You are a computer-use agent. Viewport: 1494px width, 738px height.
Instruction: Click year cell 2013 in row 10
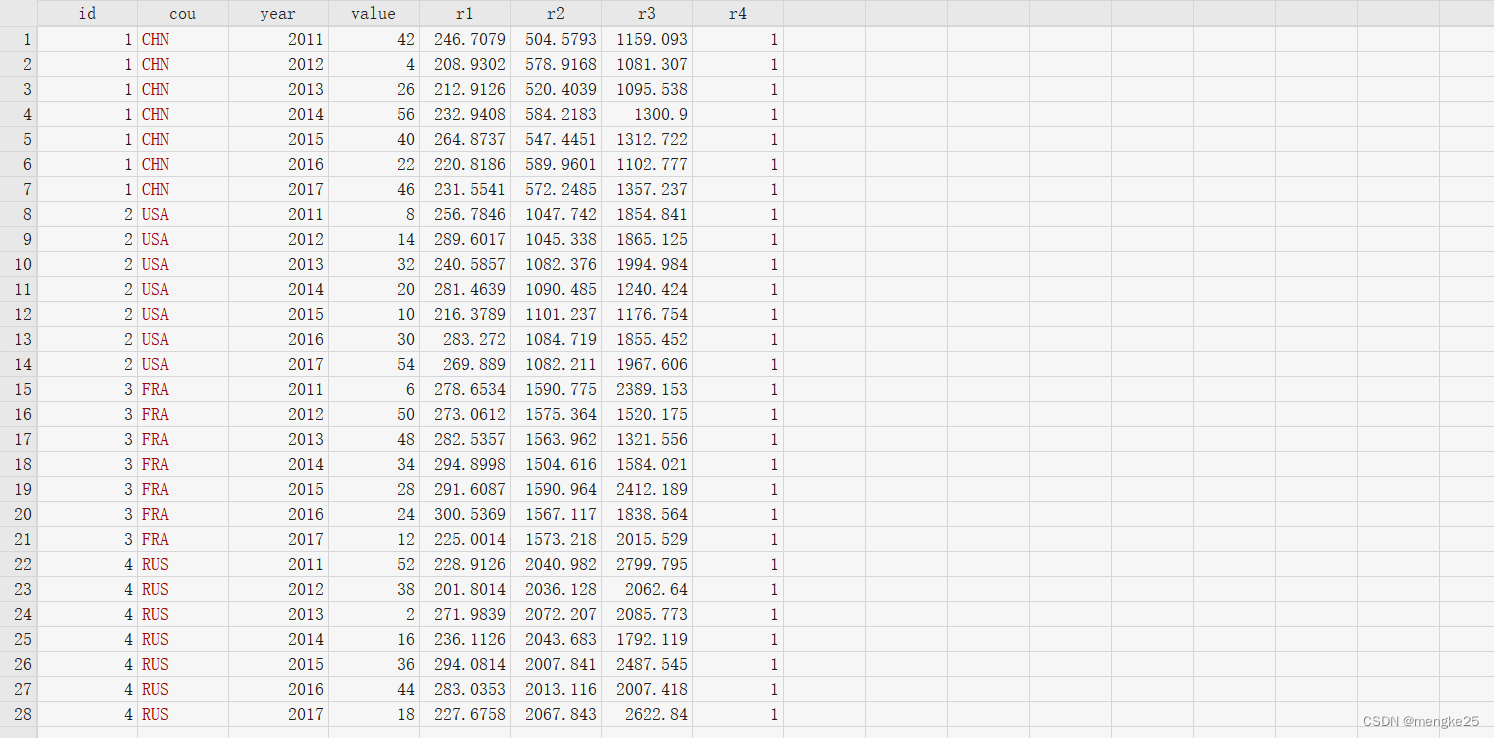tap(278, 264)
